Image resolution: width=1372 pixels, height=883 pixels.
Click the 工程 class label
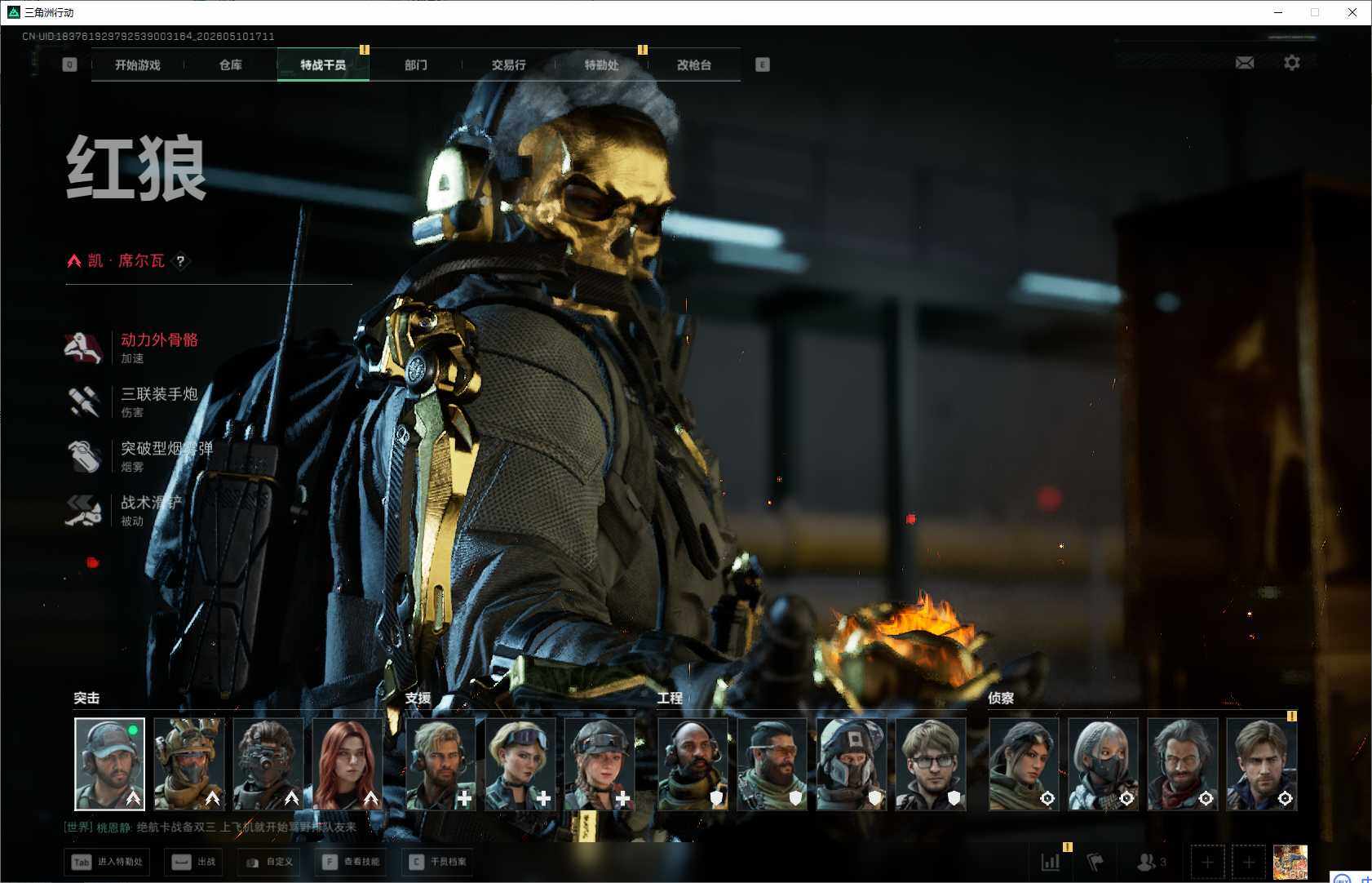670,699
